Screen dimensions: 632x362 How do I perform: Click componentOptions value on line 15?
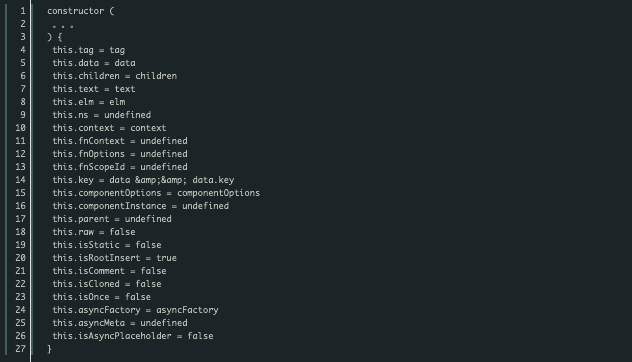coord(218,193)
